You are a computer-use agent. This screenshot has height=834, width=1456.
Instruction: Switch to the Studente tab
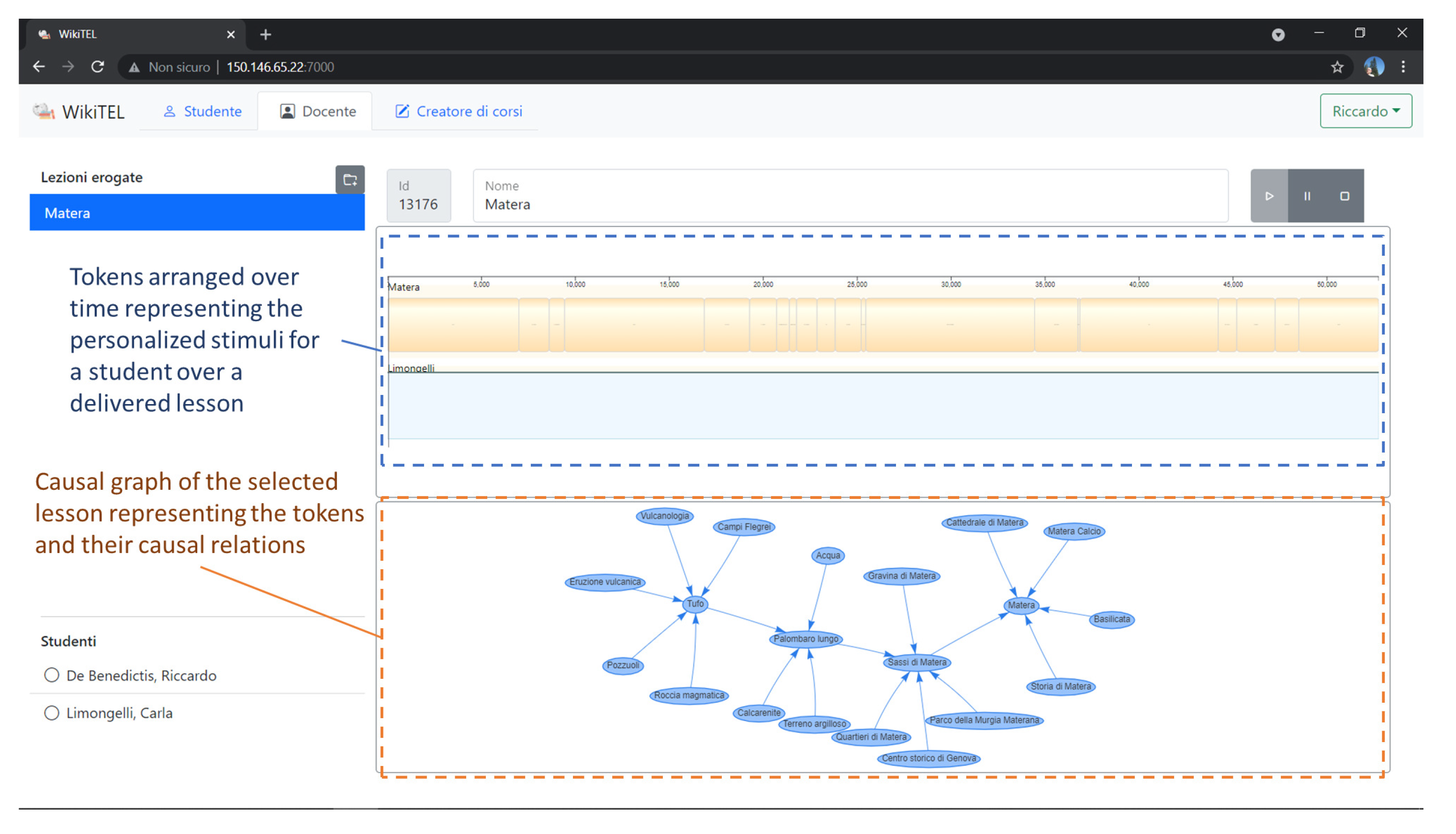(202, 111)
